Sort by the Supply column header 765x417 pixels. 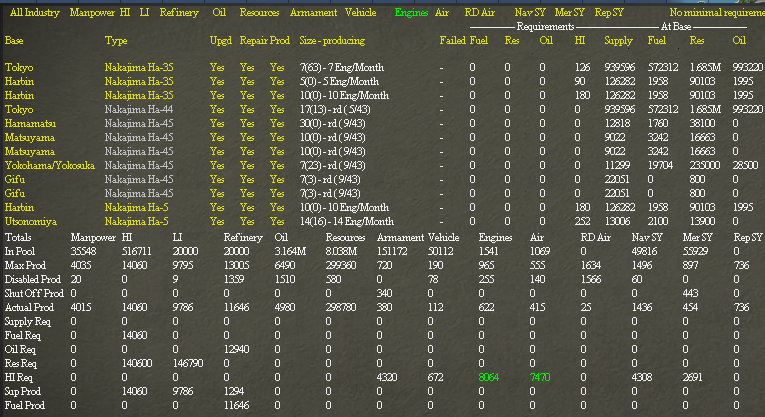coord(618,40)
